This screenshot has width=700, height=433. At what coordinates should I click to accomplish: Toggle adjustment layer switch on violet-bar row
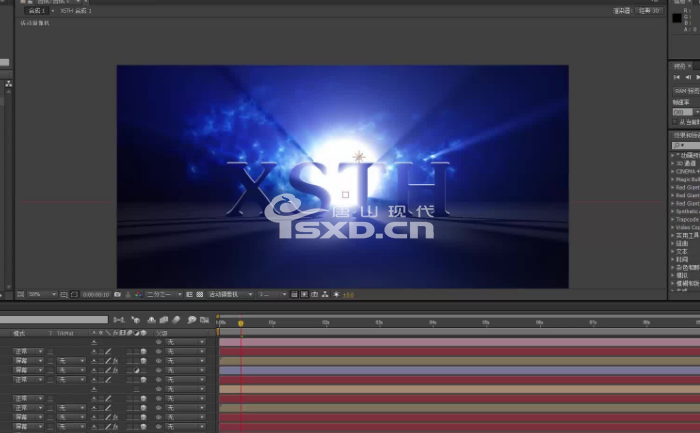tap(136, 371)
